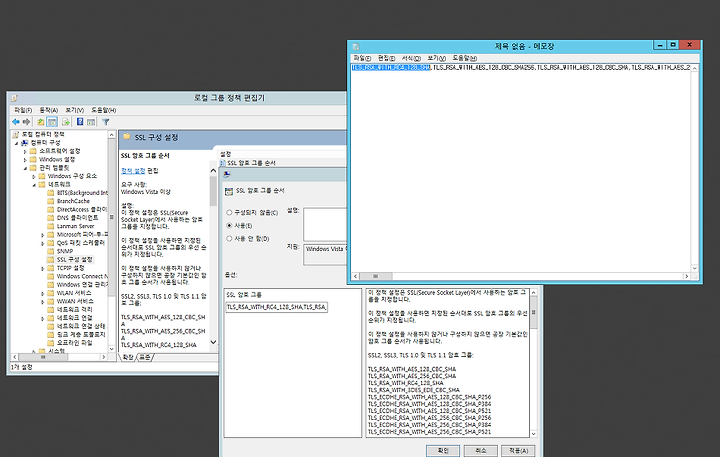Click the 설명 comment text box

325,224
